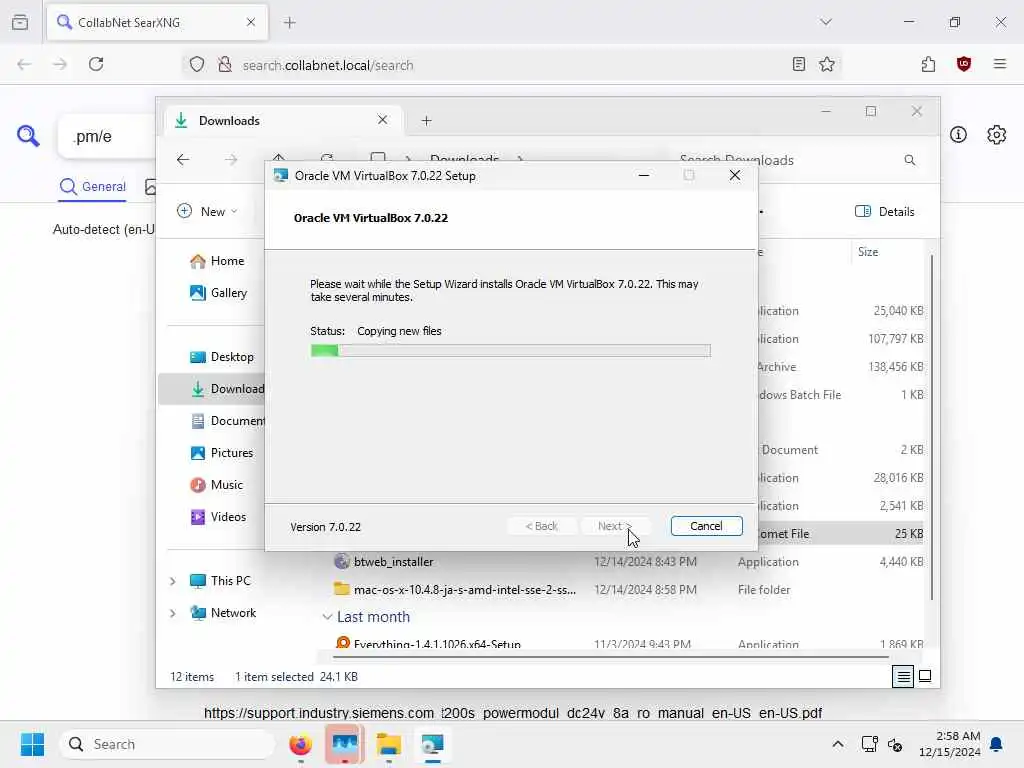
Task: Click the Explorer vertical scrollbar
Action: [x=931, y=428]
